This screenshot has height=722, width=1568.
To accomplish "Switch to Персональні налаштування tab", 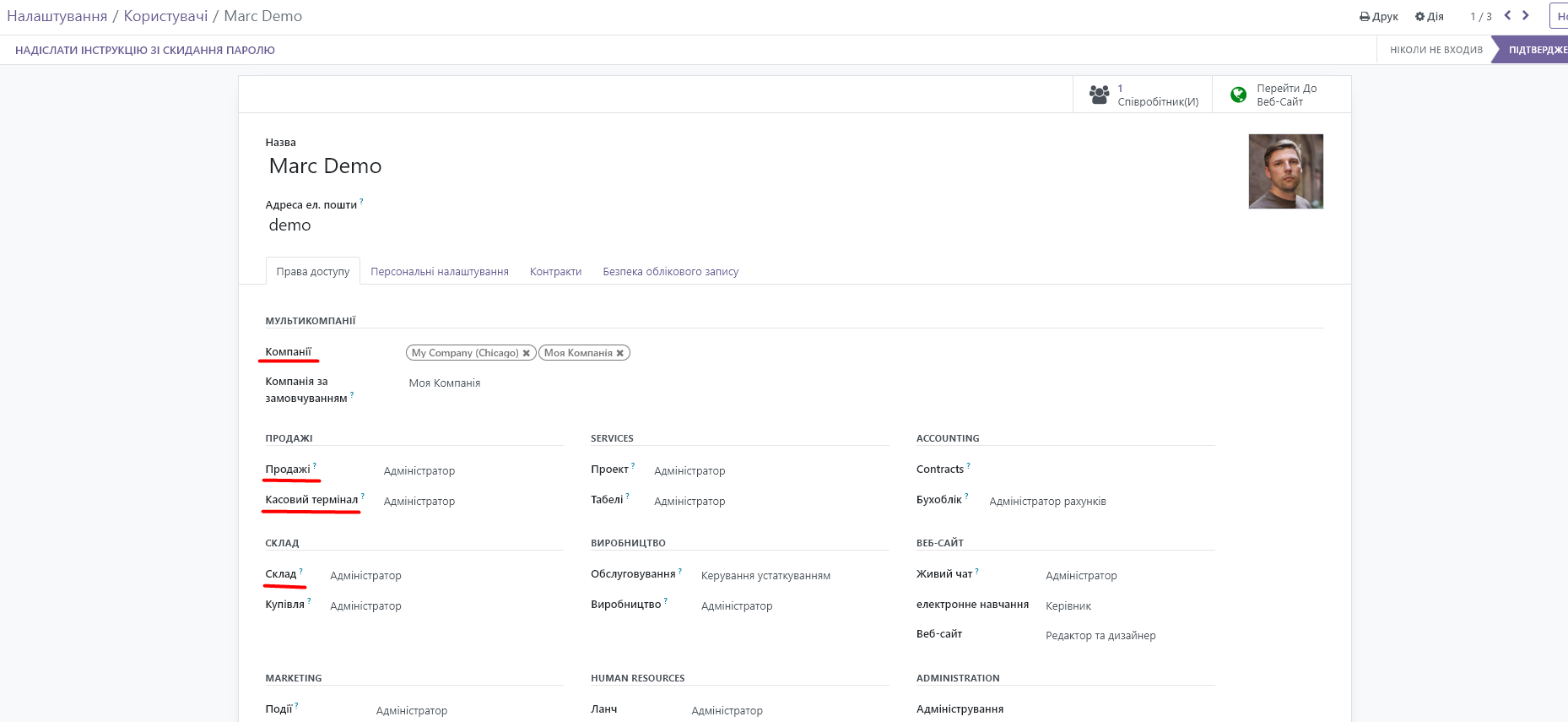I will pyautogui.click(x=439, y=272).
